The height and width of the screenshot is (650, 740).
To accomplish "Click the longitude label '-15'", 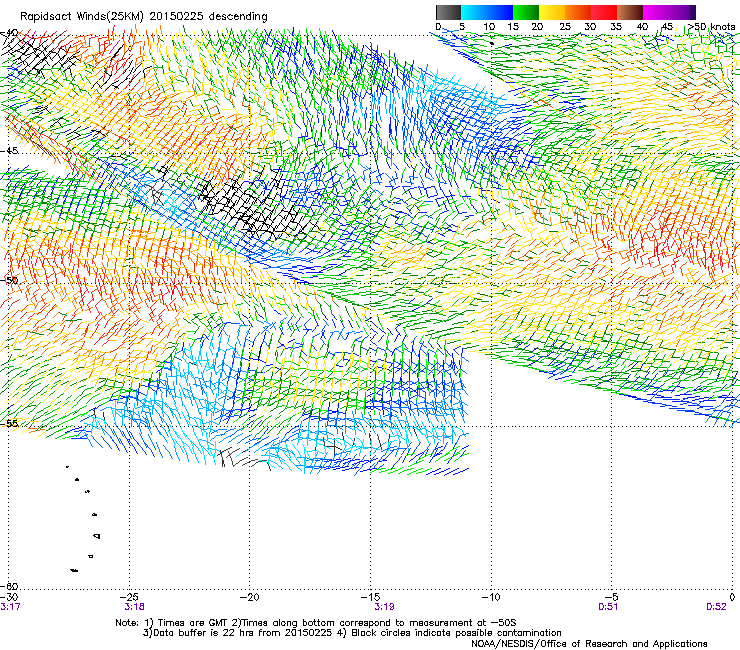I will click(370, 597).
